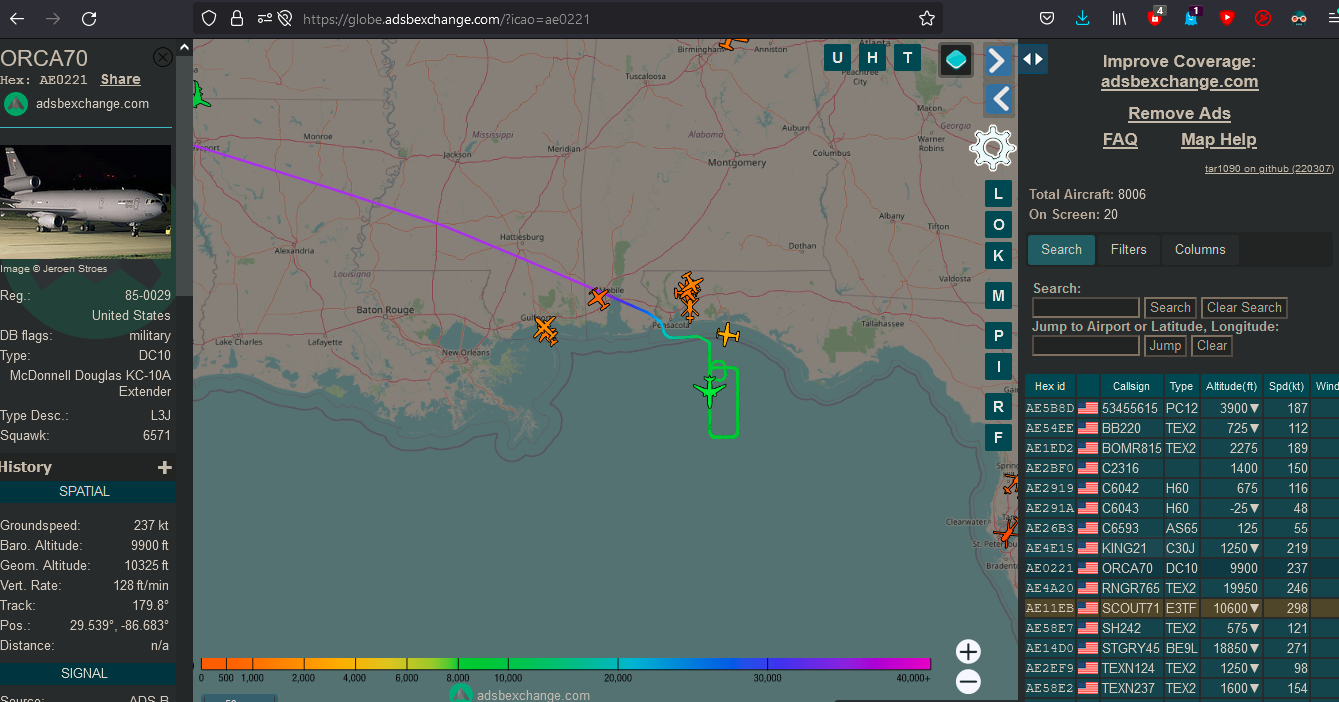Select the KING21 row in table
The image size is (1339, 702).
[1182, 548]
